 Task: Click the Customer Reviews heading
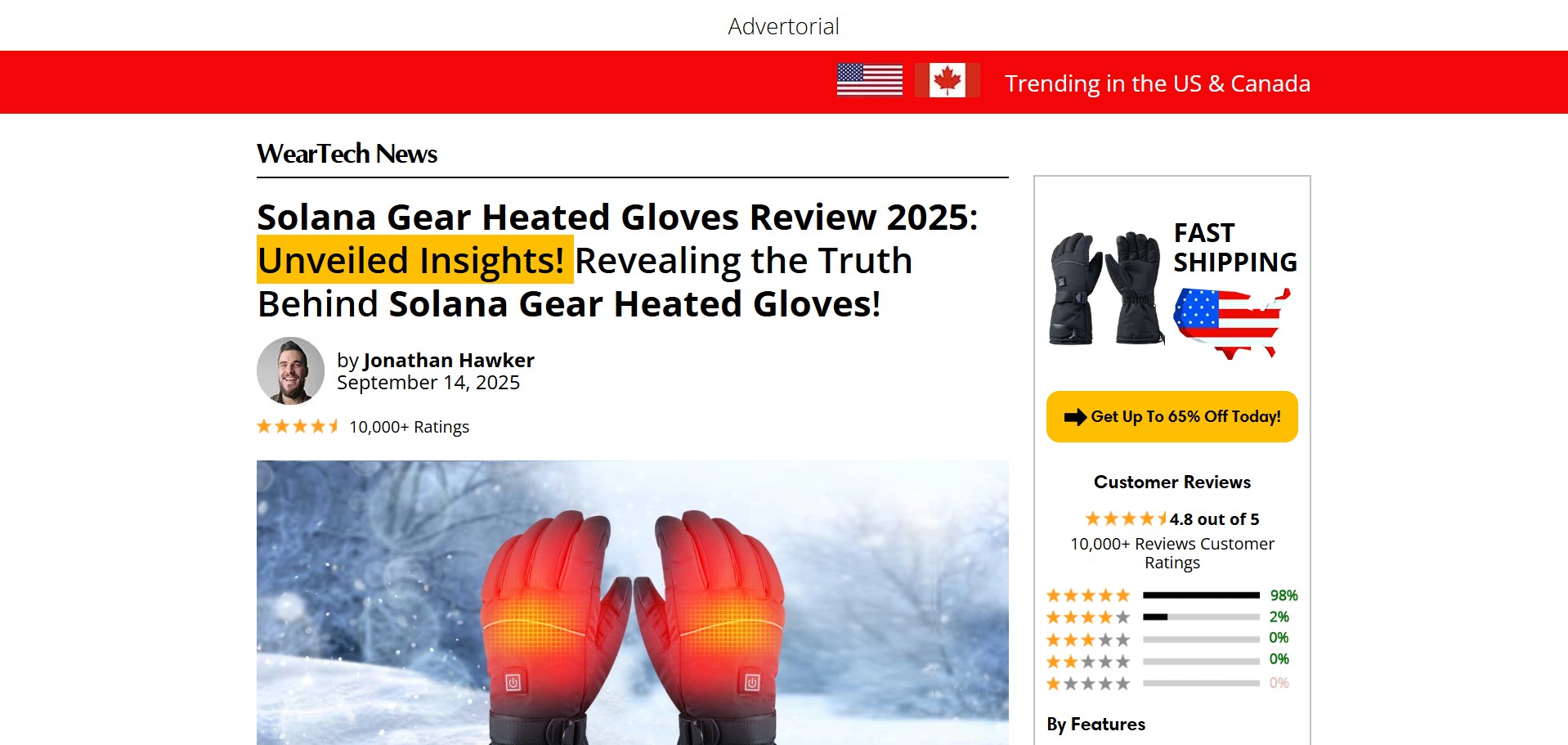[1172, 482]
